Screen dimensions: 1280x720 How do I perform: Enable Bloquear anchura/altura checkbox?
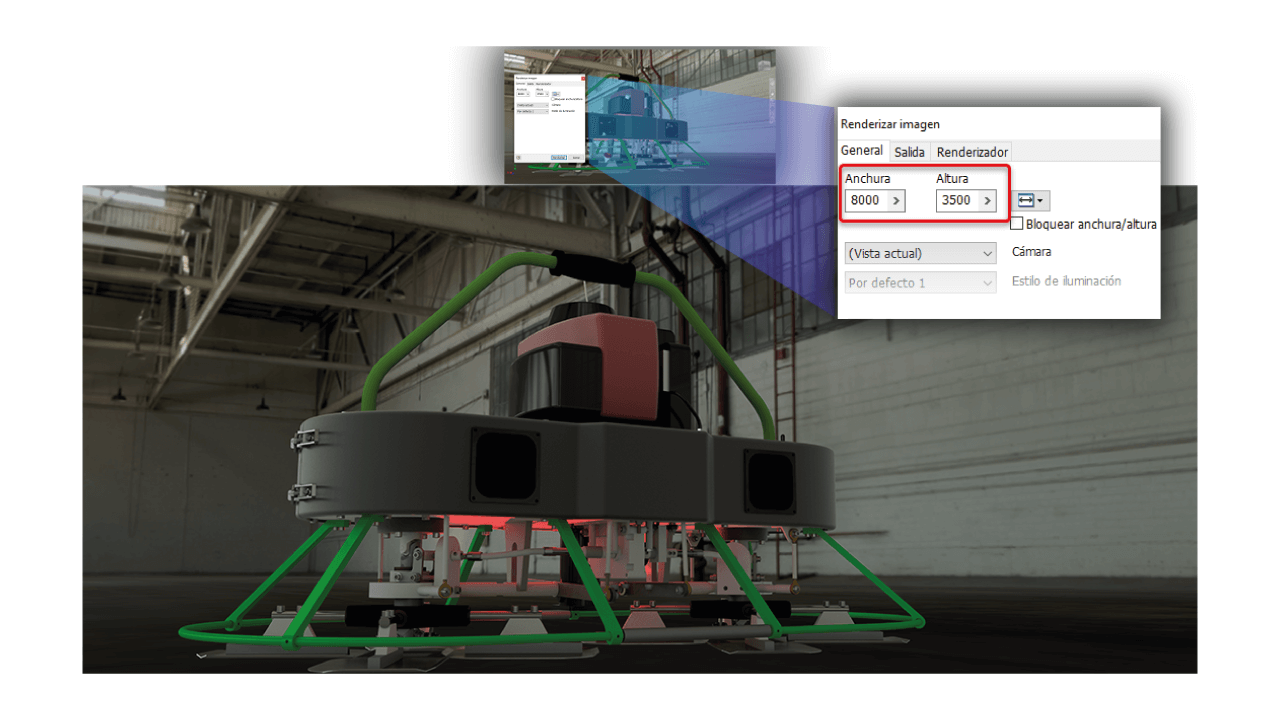1017,224
